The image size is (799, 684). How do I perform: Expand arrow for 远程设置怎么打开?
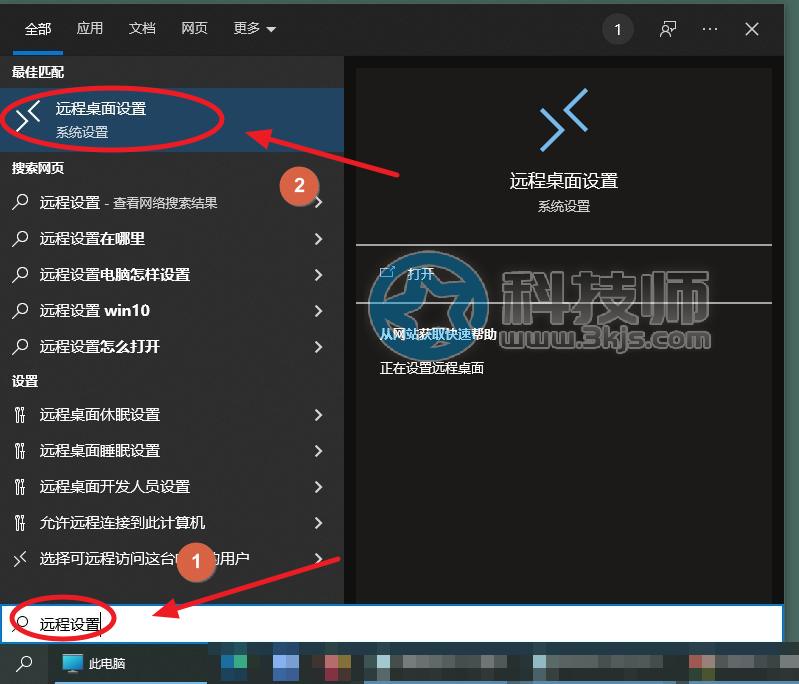pos(318,347)
